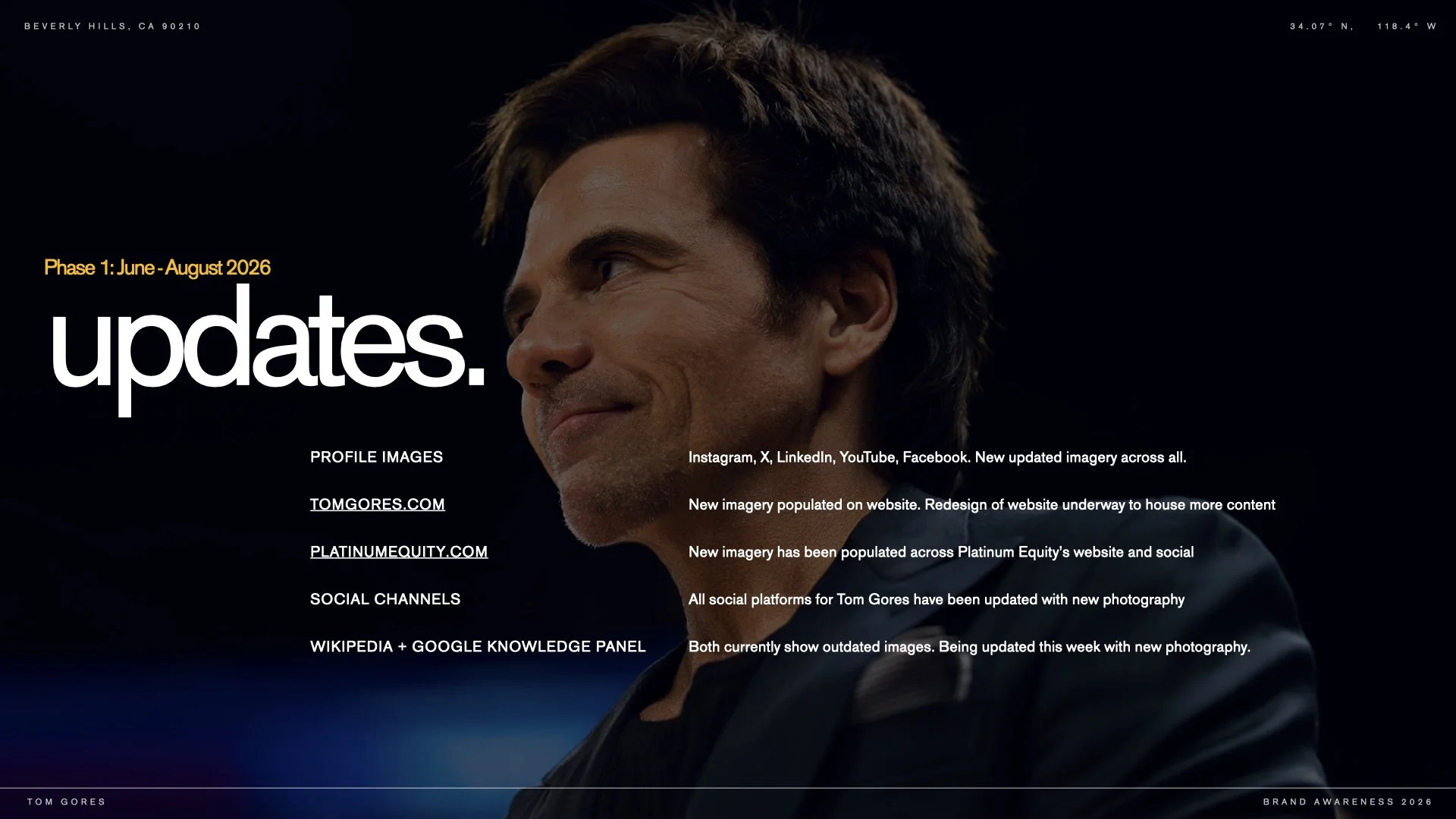Image resolution: width=1456 pixels, height=819 pixels.
Task: Select WIKIPEDIA + GOOGLE KNOWLEDGE PANEL heading
Action: [x=478, y=647]
